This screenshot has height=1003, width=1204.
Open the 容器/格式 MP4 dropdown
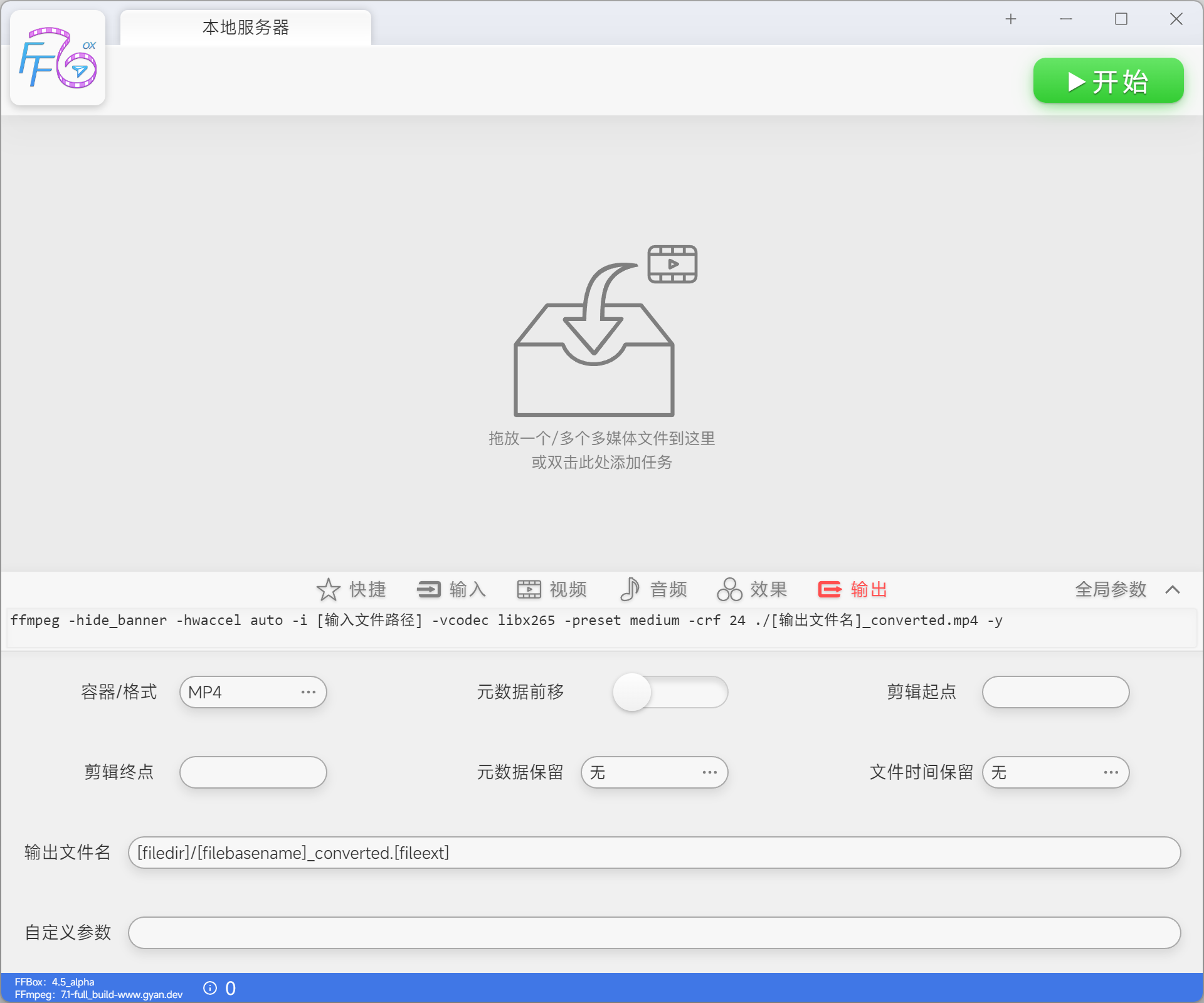tap(253, 692)
